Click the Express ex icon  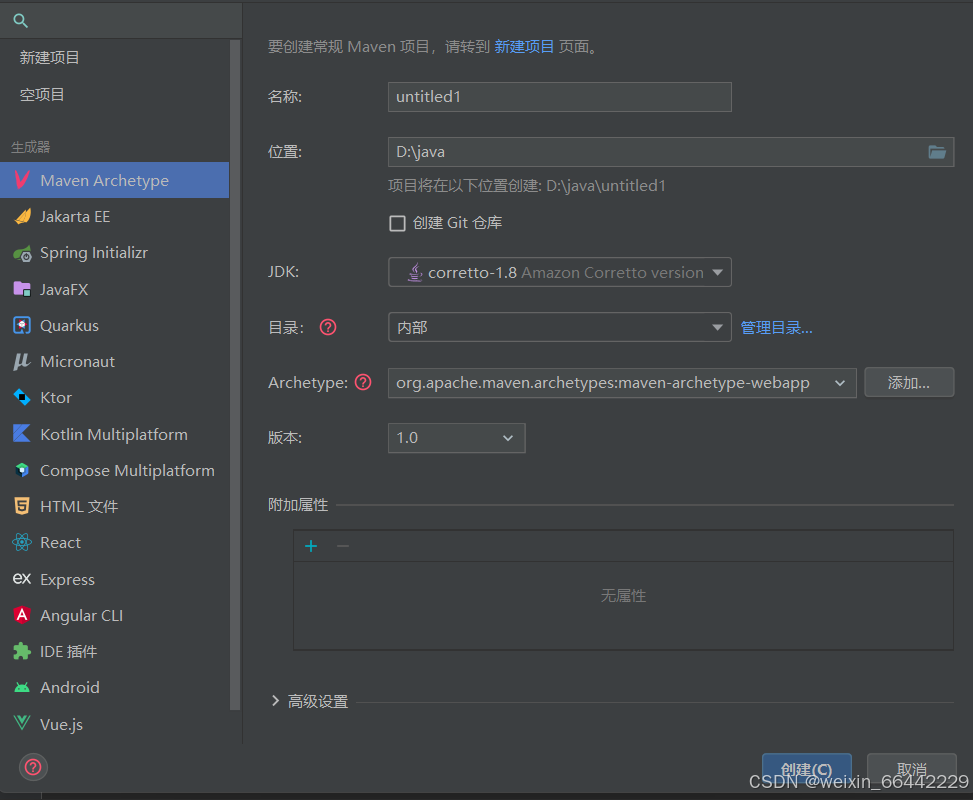pos(22,578)
